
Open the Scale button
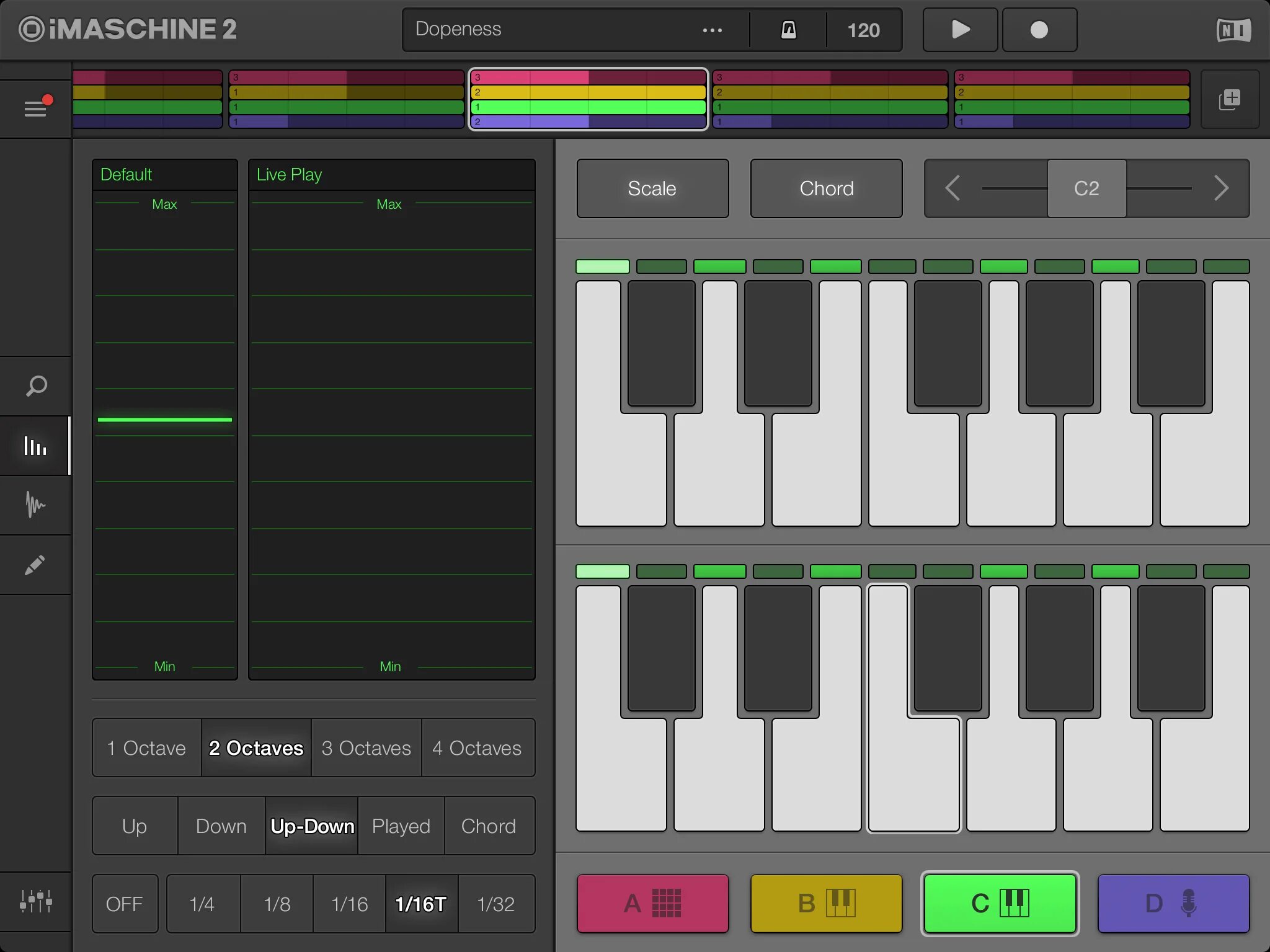point(652,188)
